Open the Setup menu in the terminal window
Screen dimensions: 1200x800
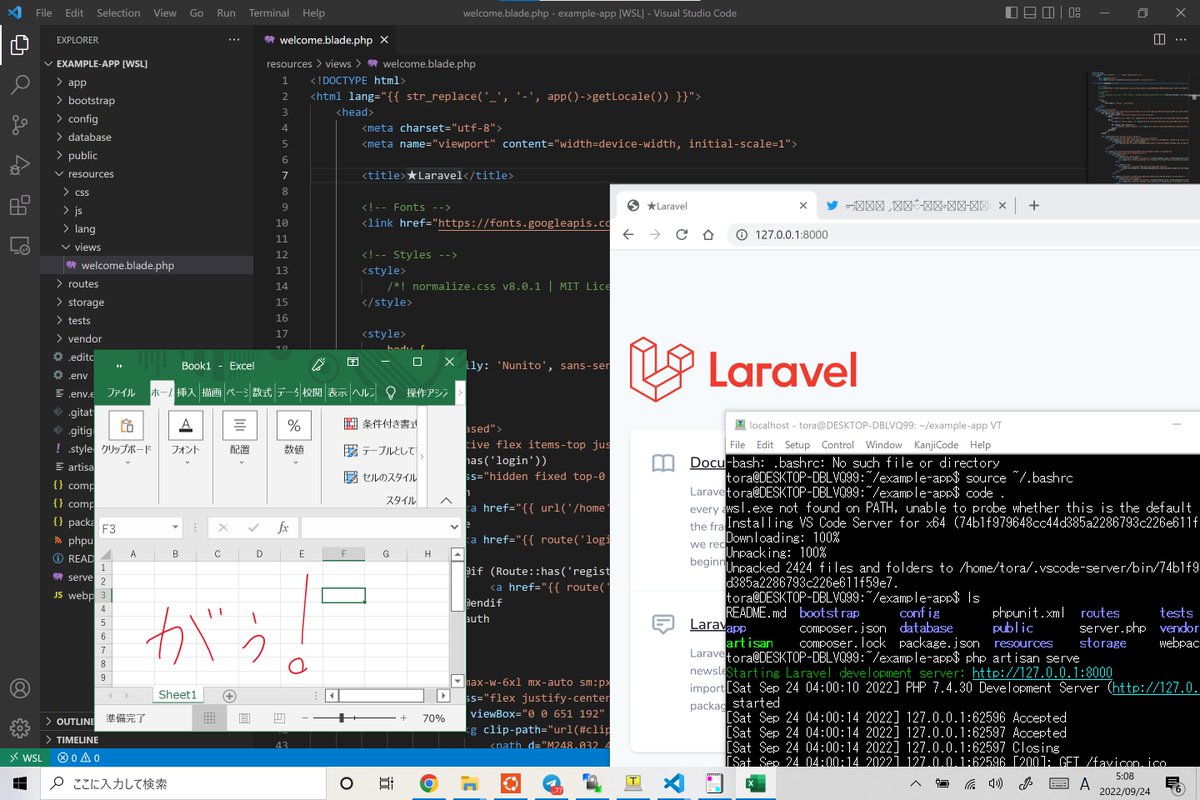(797, 444)
